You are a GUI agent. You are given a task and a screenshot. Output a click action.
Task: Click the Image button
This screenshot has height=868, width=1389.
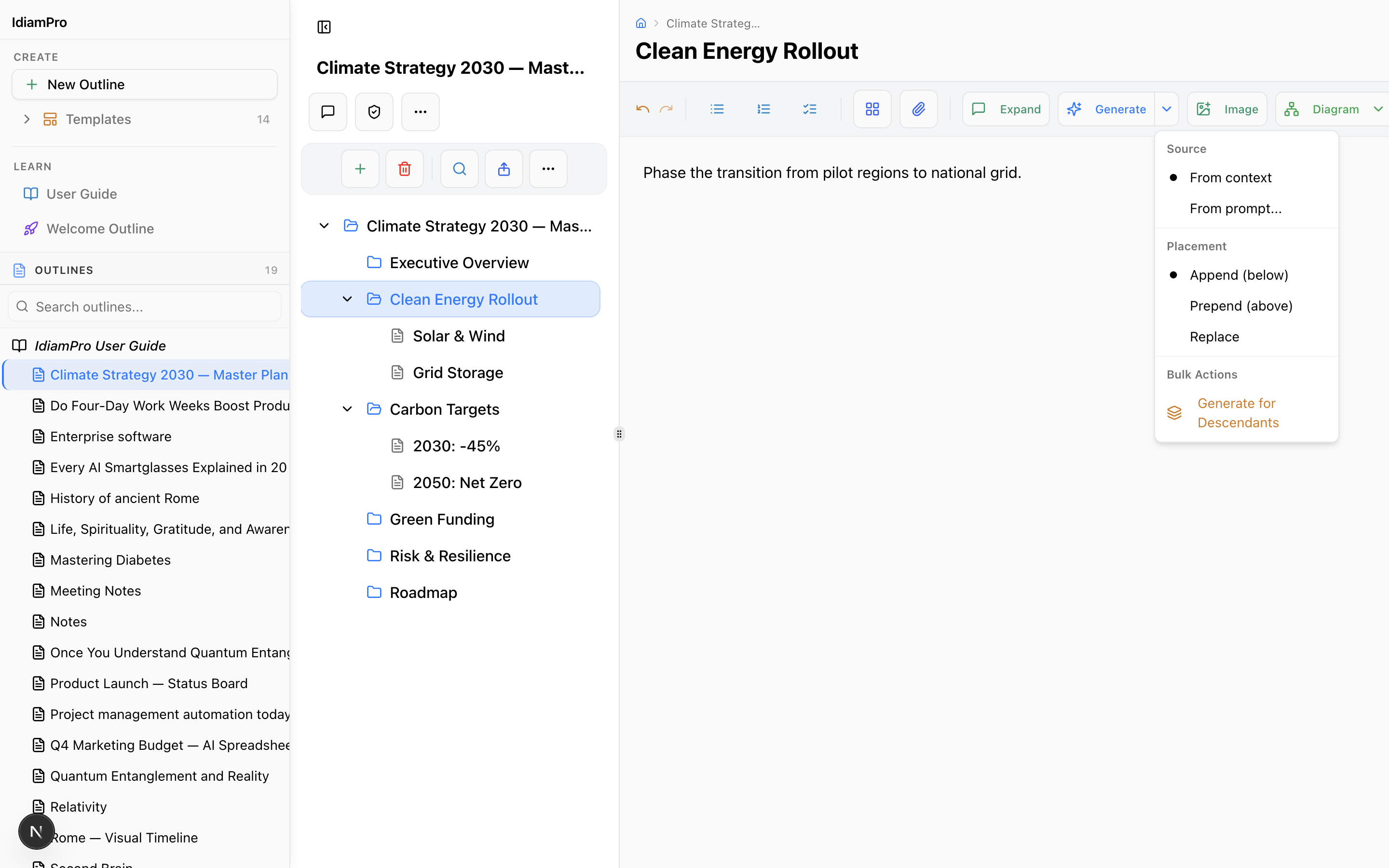(x=1226, y=109)
